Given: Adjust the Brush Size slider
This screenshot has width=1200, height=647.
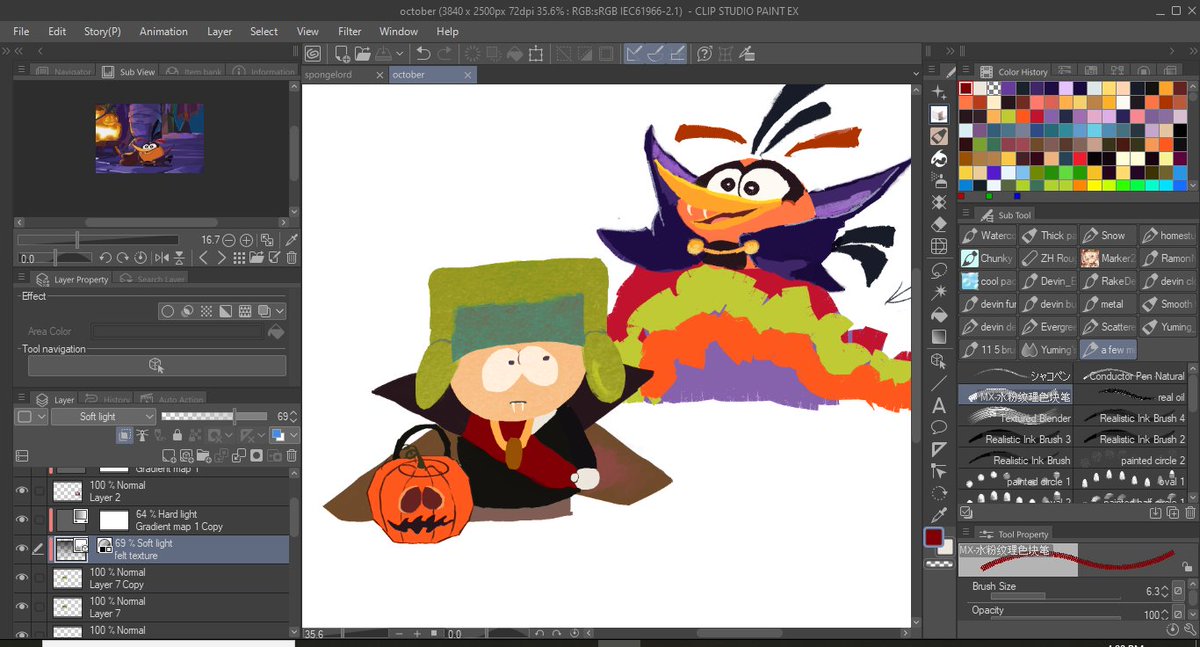Looking at the screenshot, I should pyautogui.click(x=1054, y=594).
